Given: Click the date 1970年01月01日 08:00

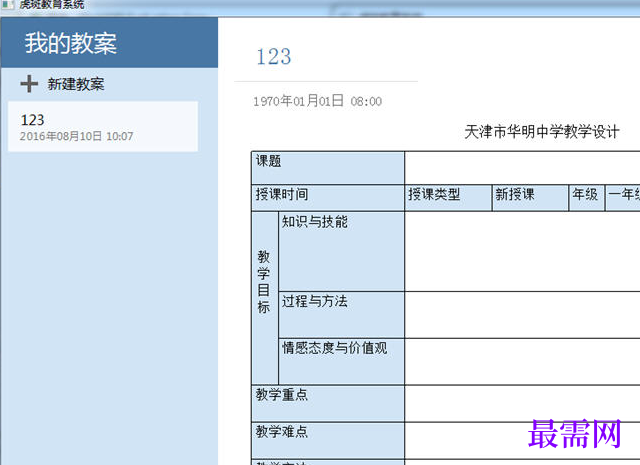Looking at the screenshot, I should (318, 101).
